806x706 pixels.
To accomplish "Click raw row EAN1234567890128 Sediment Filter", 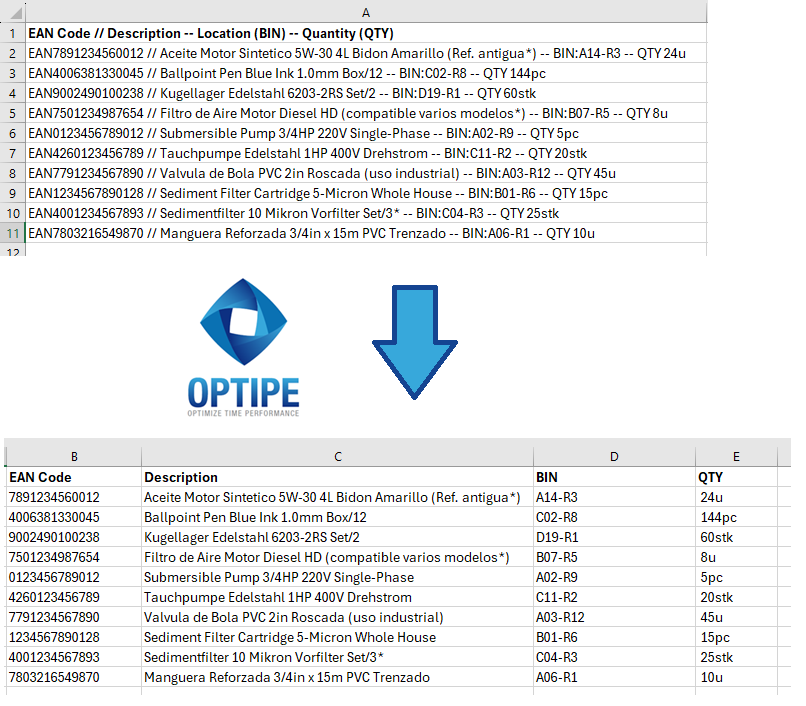I will click(366, 194).
